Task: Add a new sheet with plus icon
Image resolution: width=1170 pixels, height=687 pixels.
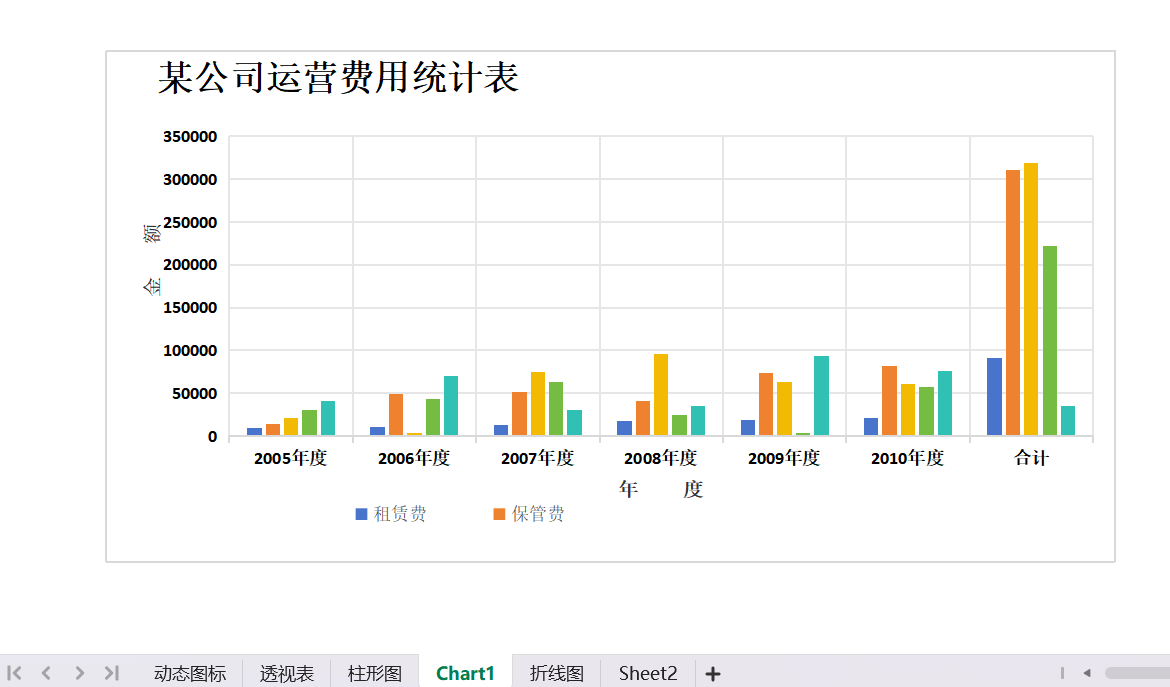Action: [x=712, y=674]
